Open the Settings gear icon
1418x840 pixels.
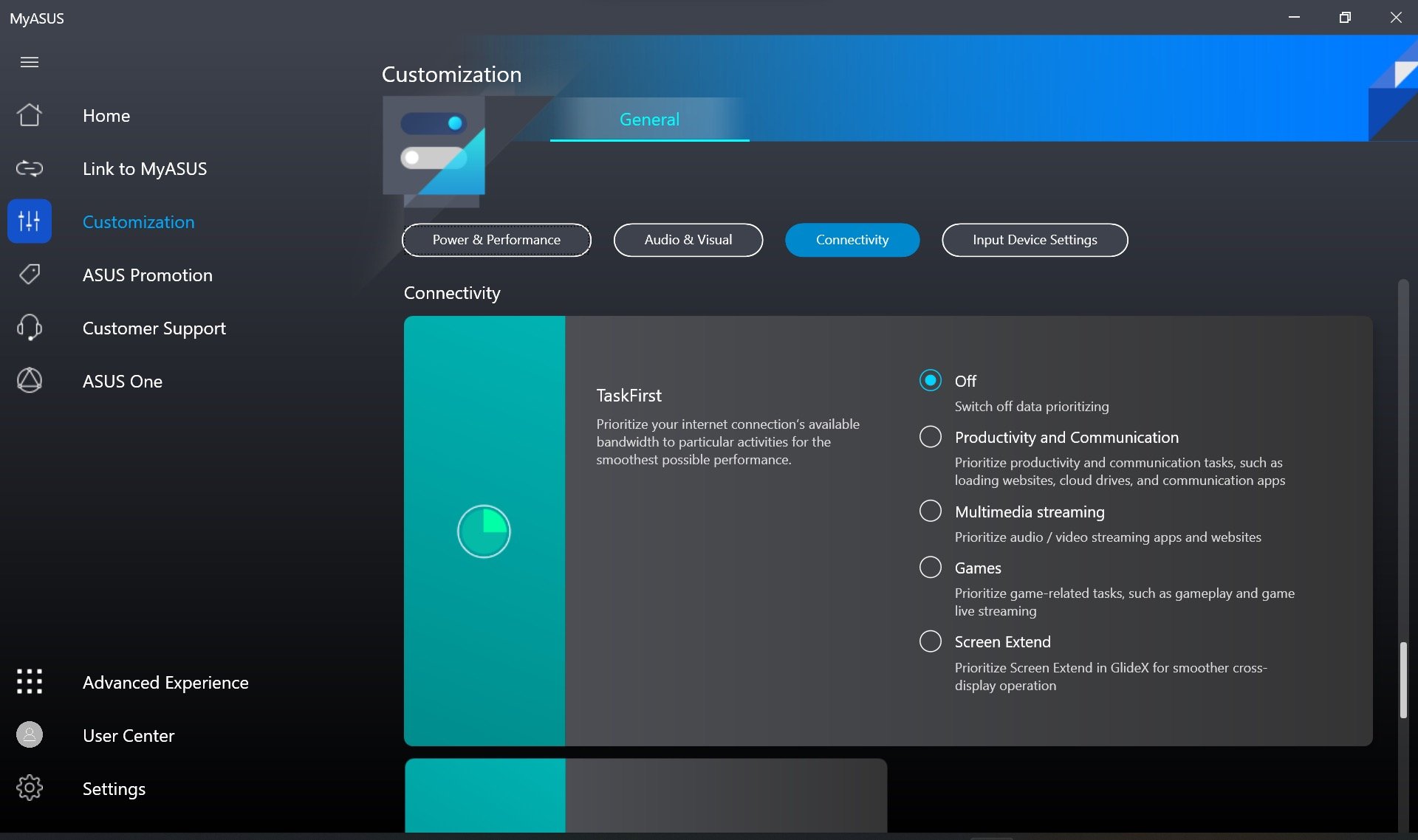point(29,789)
